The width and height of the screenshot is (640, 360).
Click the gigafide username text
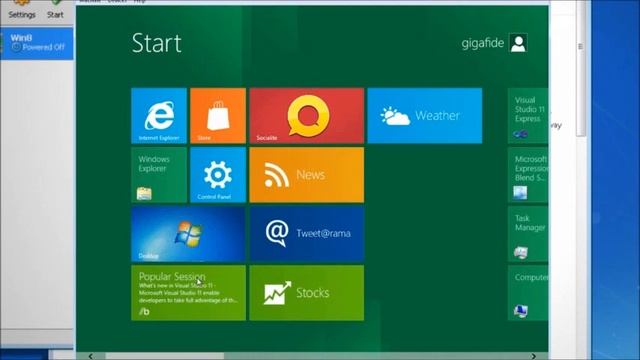point(482,43)
